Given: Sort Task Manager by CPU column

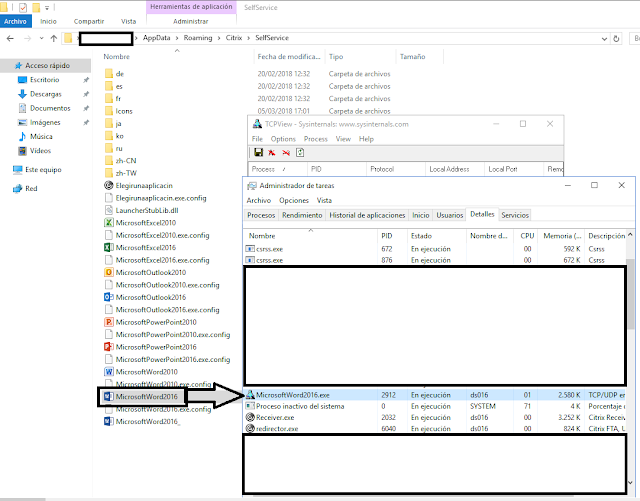Looking at the screenshot, I should coord(527,236).
